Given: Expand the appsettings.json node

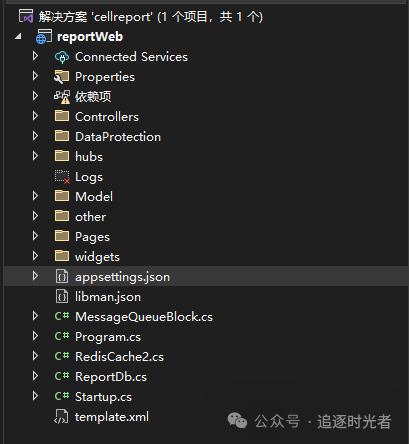Looking at the screenshot, I should (35, 276).
